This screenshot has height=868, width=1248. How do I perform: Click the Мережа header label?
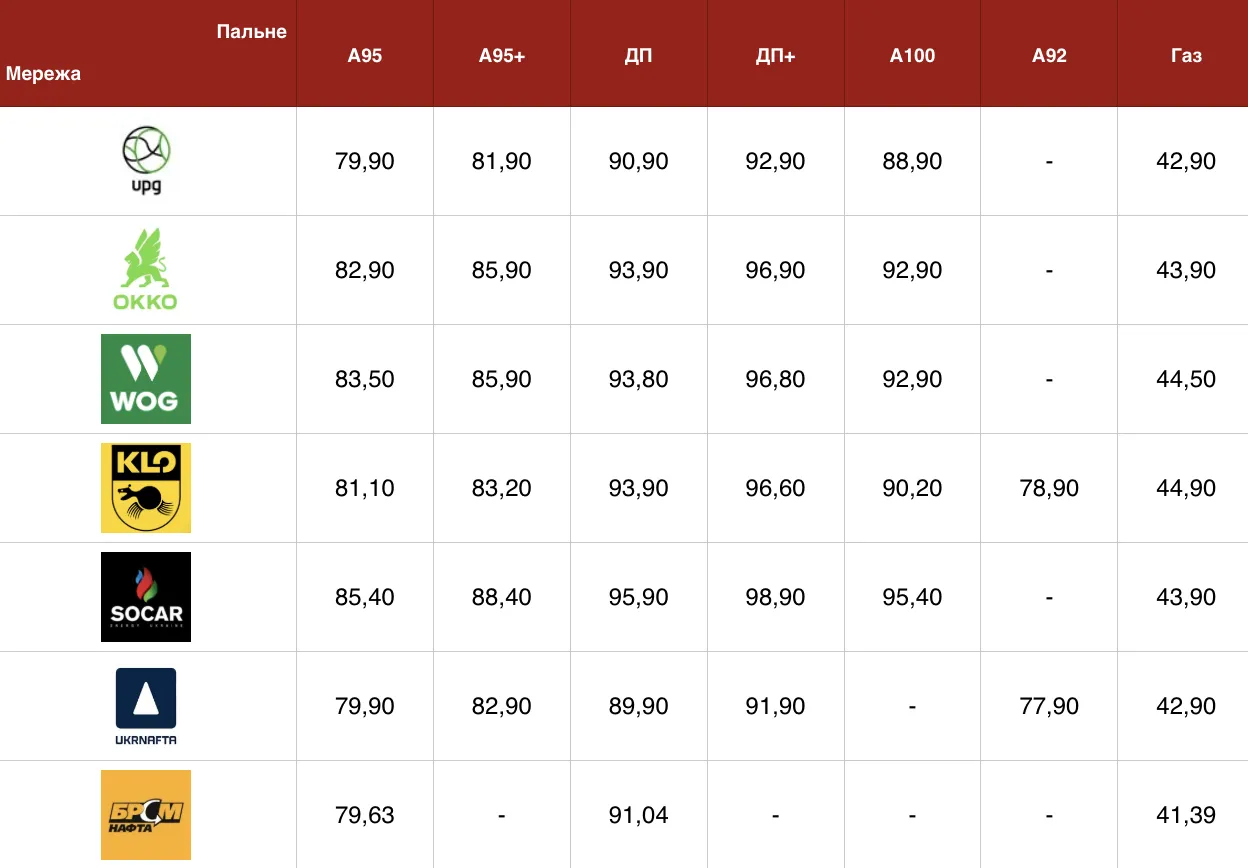tap(44, 73)
